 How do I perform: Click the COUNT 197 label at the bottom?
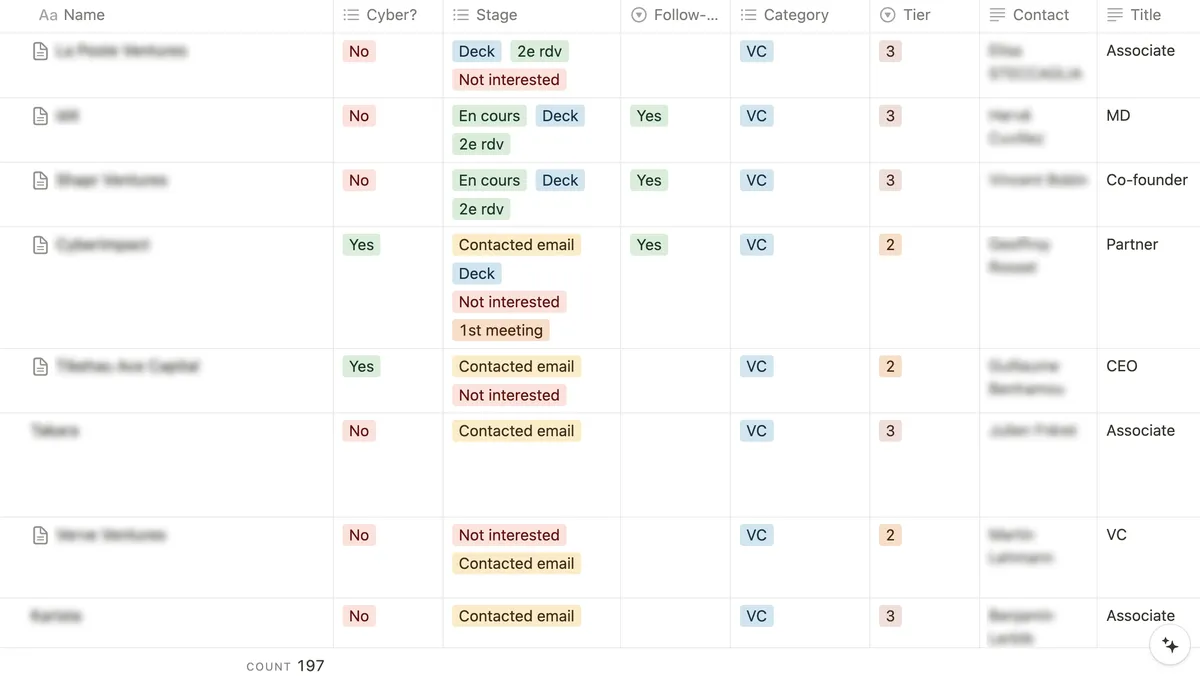[286, 665]
